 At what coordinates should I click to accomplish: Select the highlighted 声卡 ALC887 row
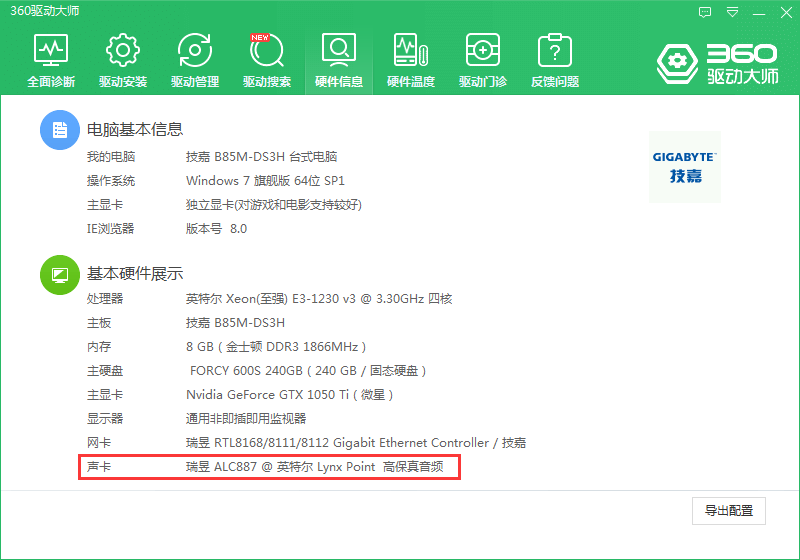click(270, 467)
